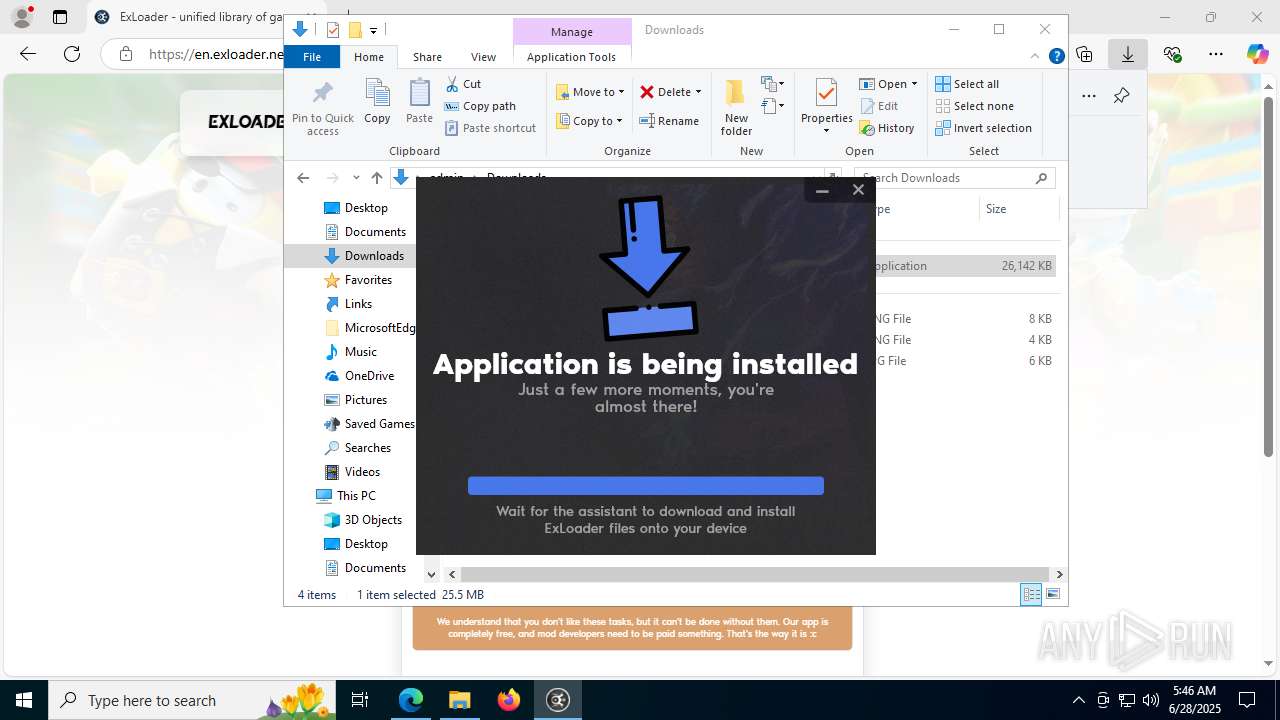
Task: Open File Explorer help icon
Action: tap(1056, 57)
